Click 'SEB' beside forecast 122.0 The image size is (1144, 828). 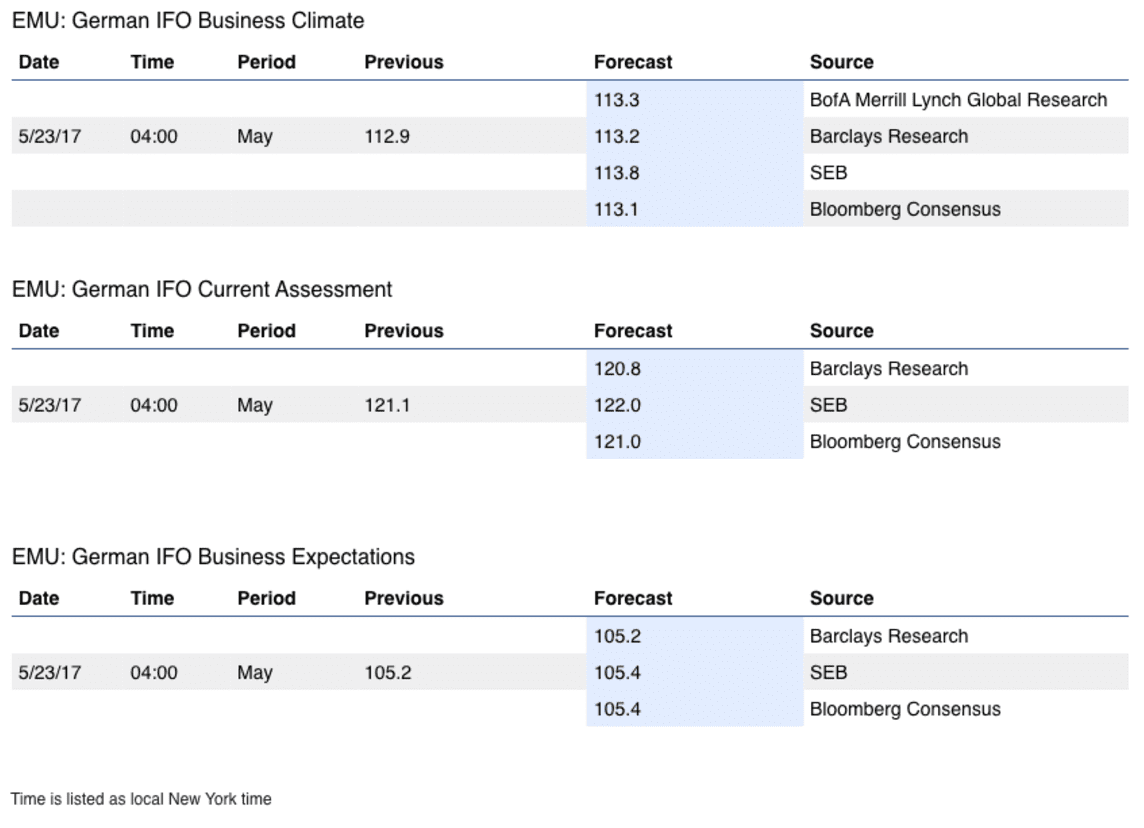[x=828, y=405]
